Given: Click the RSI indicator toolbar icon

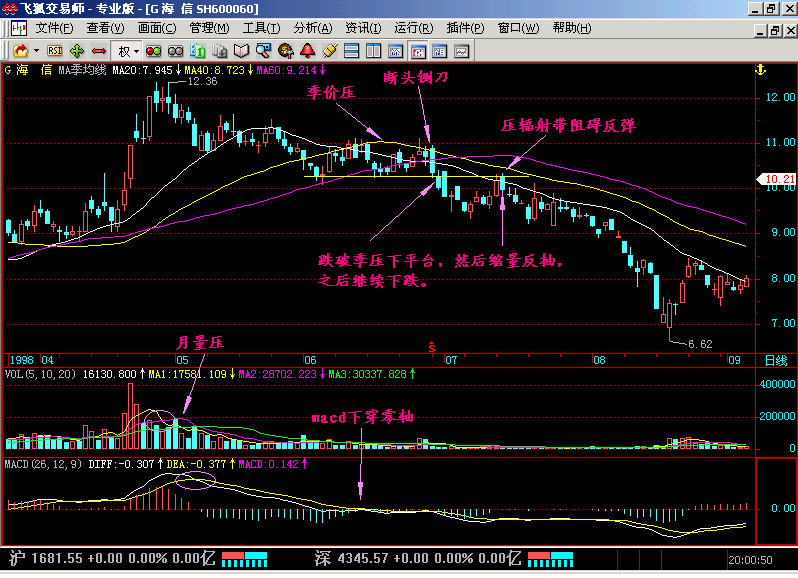Looking at the screenshot, I should [55, 50].
